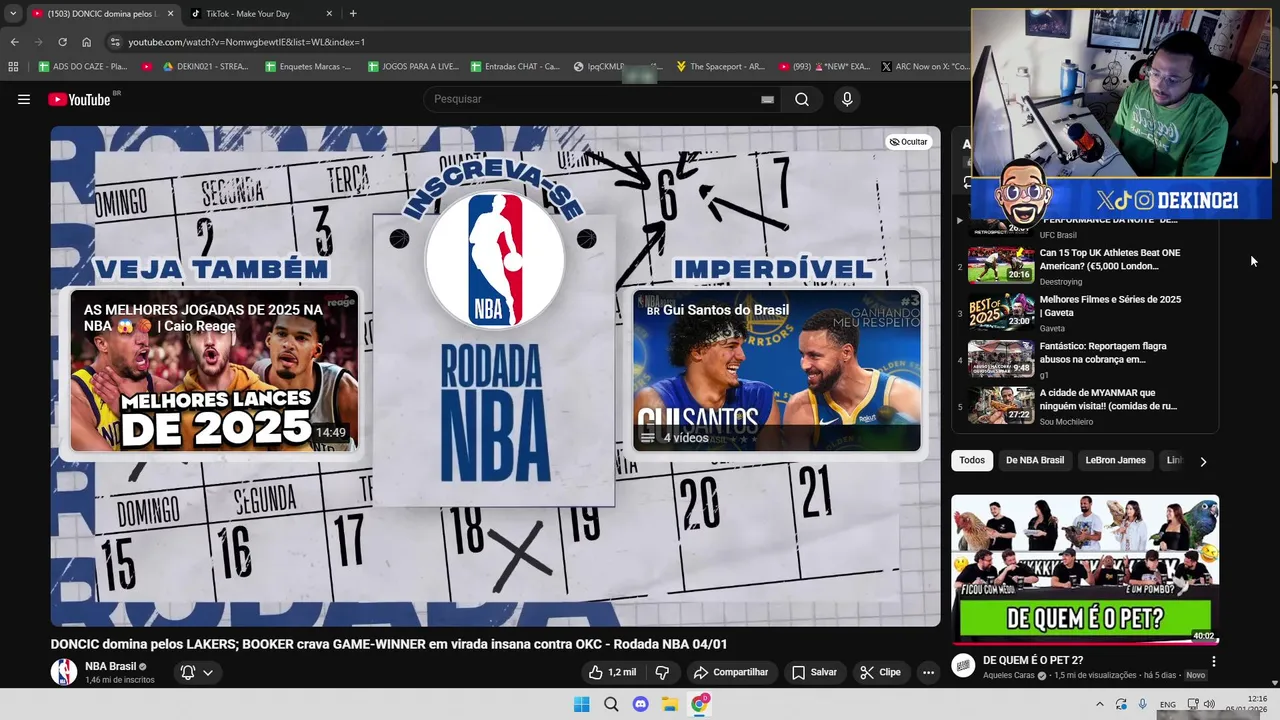Open Enquetes Marcas bookmark
The height and width of the screenshot is (720, 1280).
(308, 67)
